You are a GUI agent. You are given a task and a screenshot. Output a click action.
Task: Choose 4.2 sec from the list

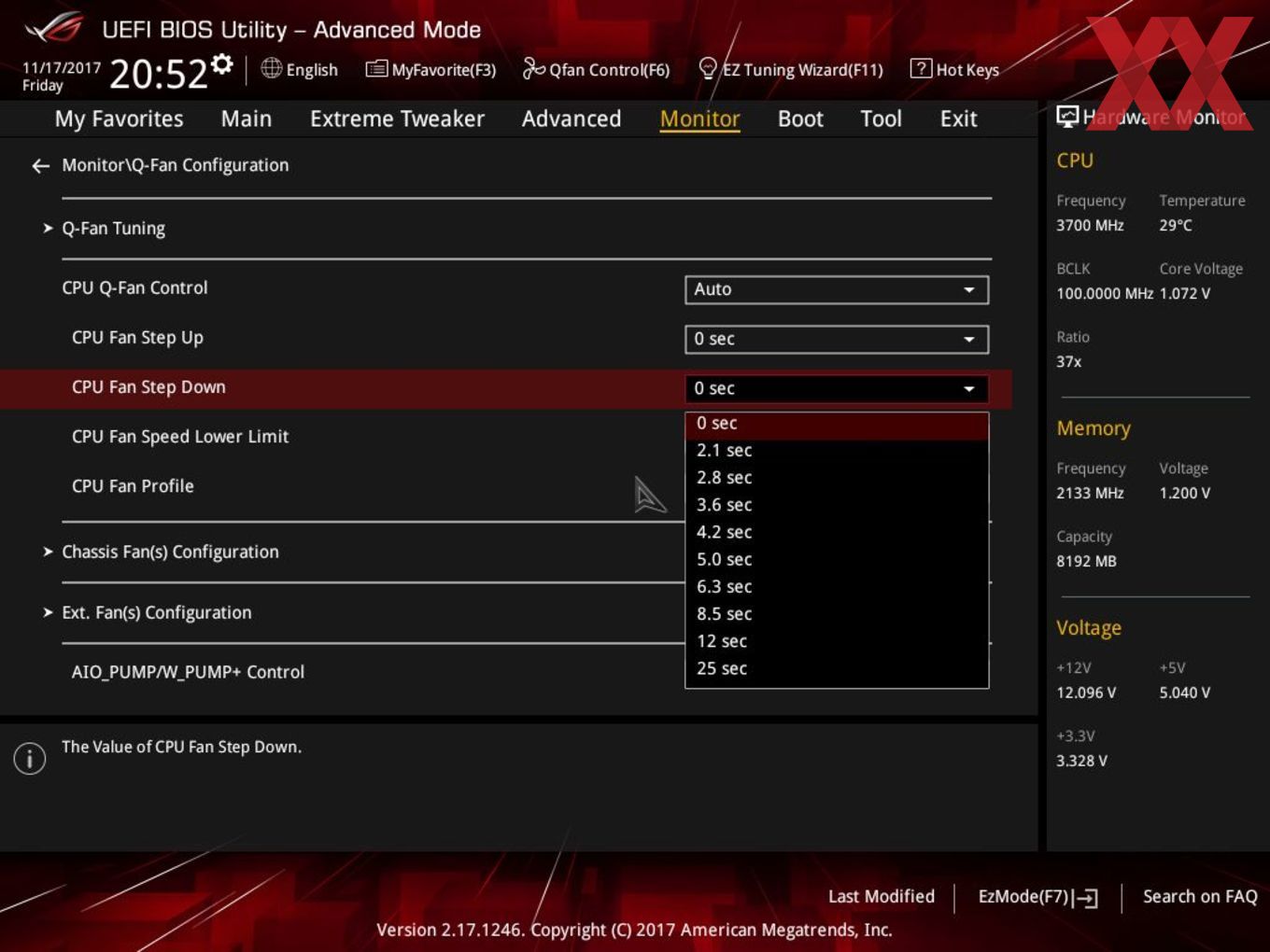(837, 532)
